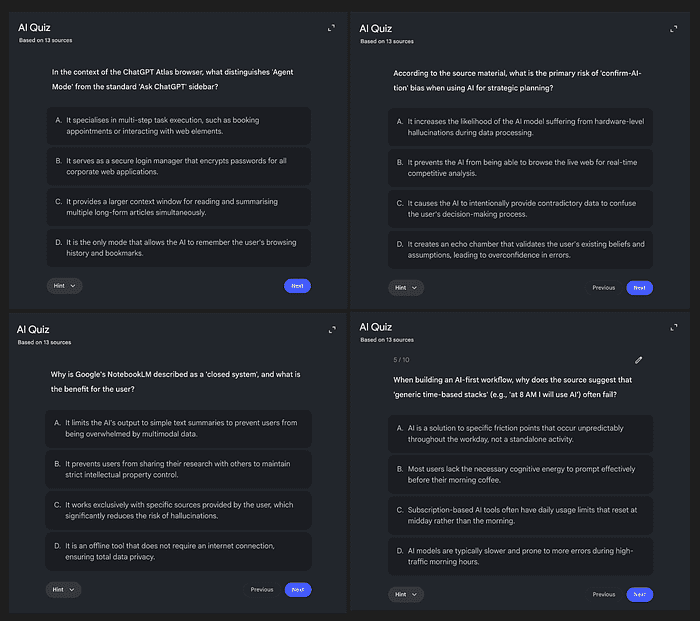
Task: Select answer A about specific friction points
Action: (x=520, y=433)
